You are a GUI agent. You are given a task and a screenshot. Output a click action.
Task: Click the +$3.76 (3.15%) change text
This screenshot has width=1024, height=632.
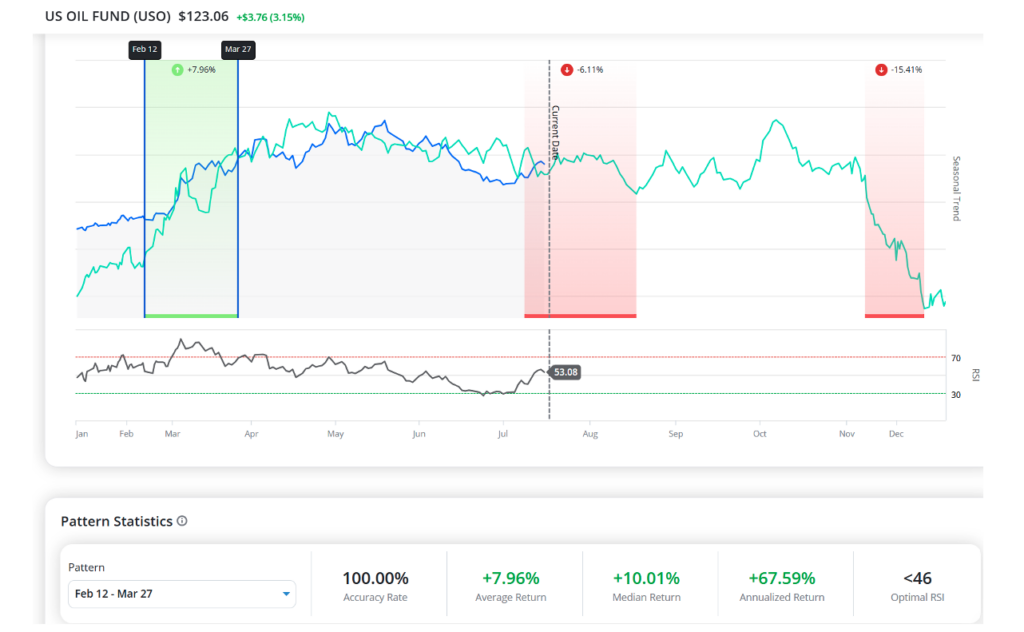(270, 18)
